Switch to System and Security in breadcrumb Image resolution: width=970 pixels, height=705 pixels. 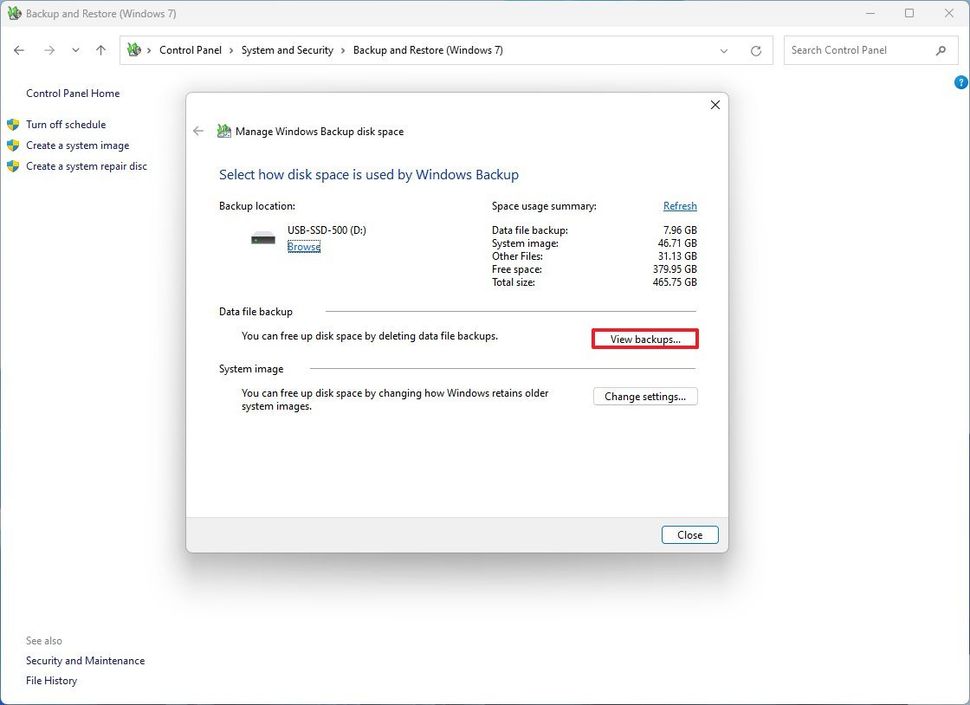click(287, 49)
